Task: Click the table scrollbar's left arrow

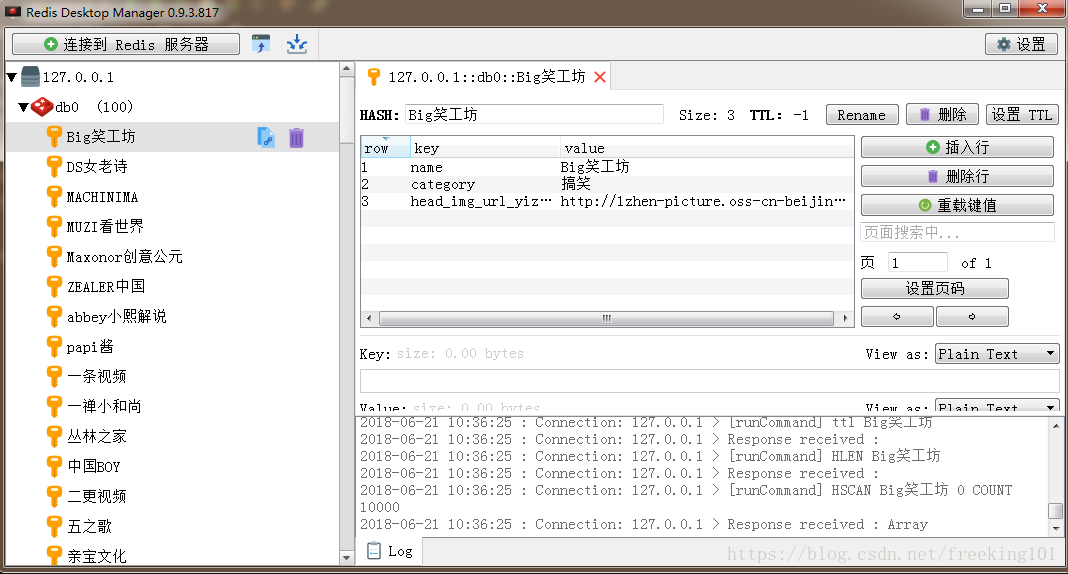Action: (369, 318)
